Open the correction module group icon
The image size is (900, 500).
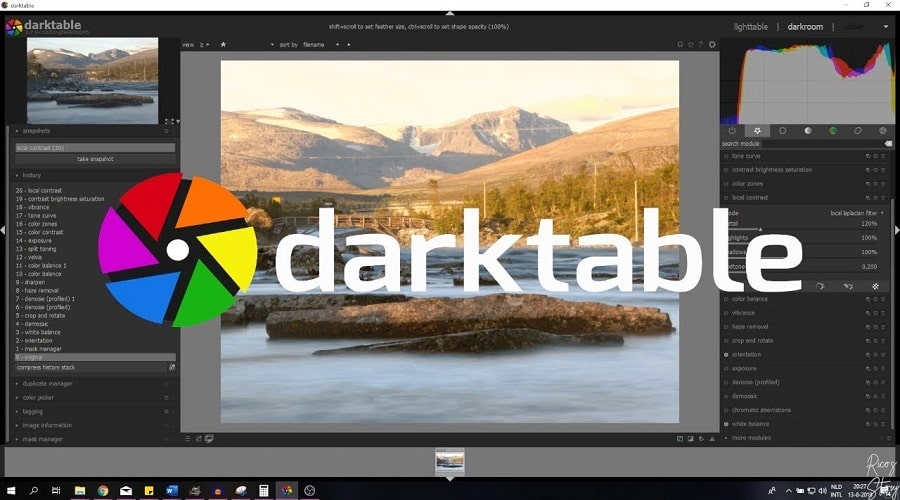click(x=858, y=131)
